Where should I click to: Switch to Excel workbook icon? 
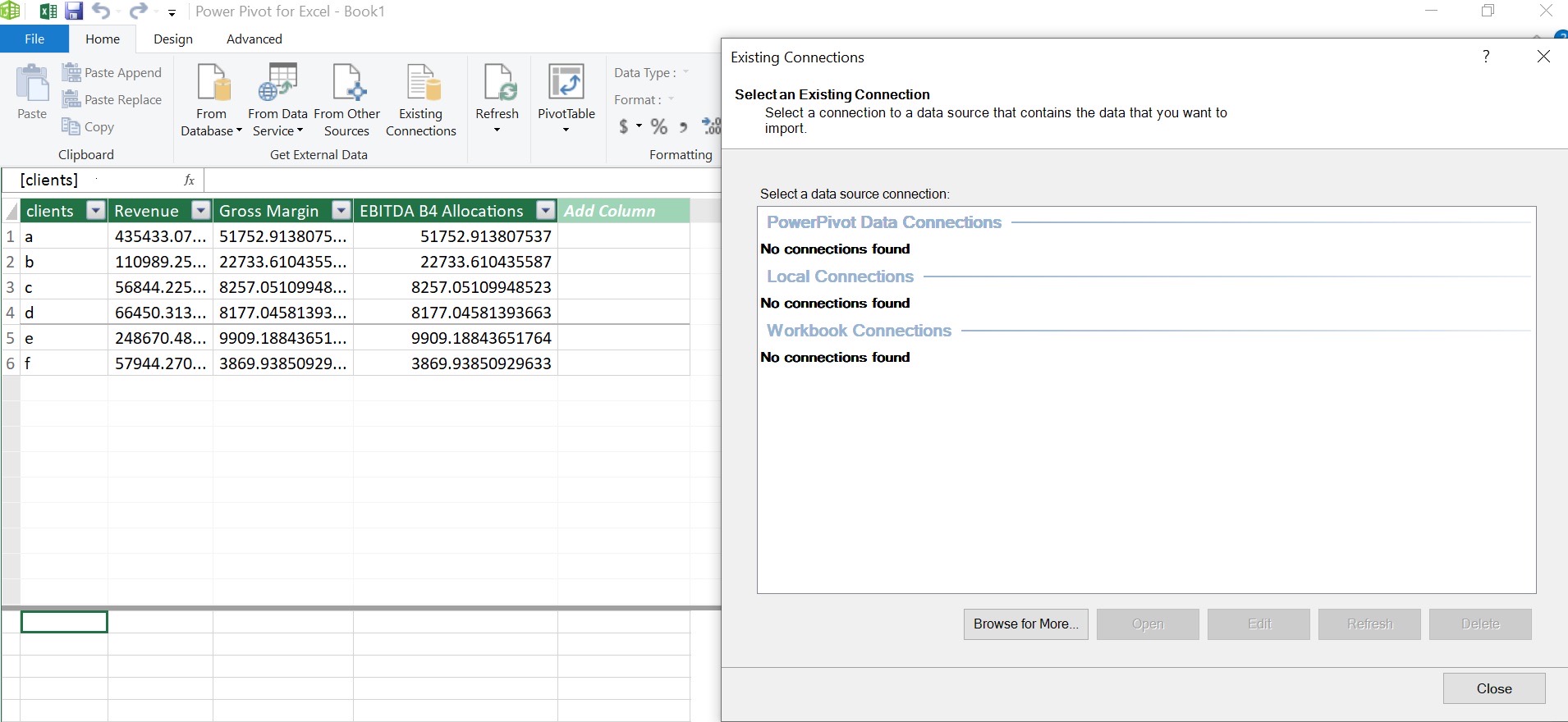(x=48, y=11)
